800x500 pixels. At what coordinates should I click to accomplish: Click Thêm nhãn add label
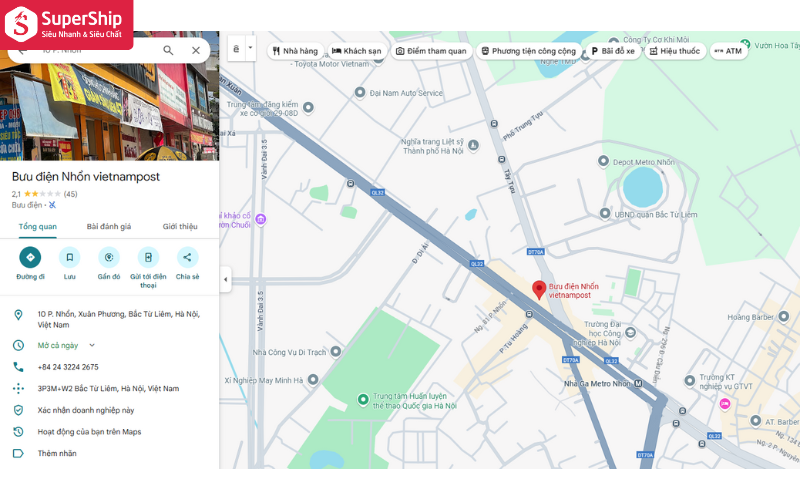(57, 453)
